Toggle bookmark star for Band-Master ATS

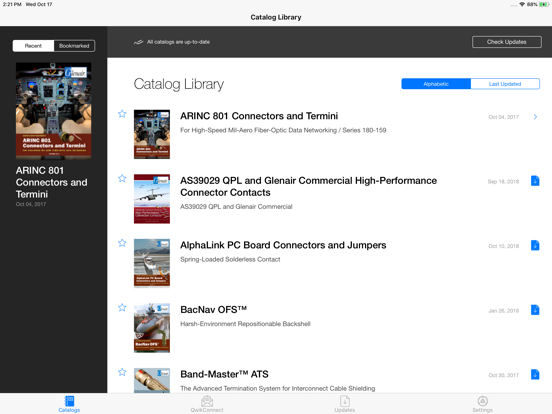[x=122, y=372]
